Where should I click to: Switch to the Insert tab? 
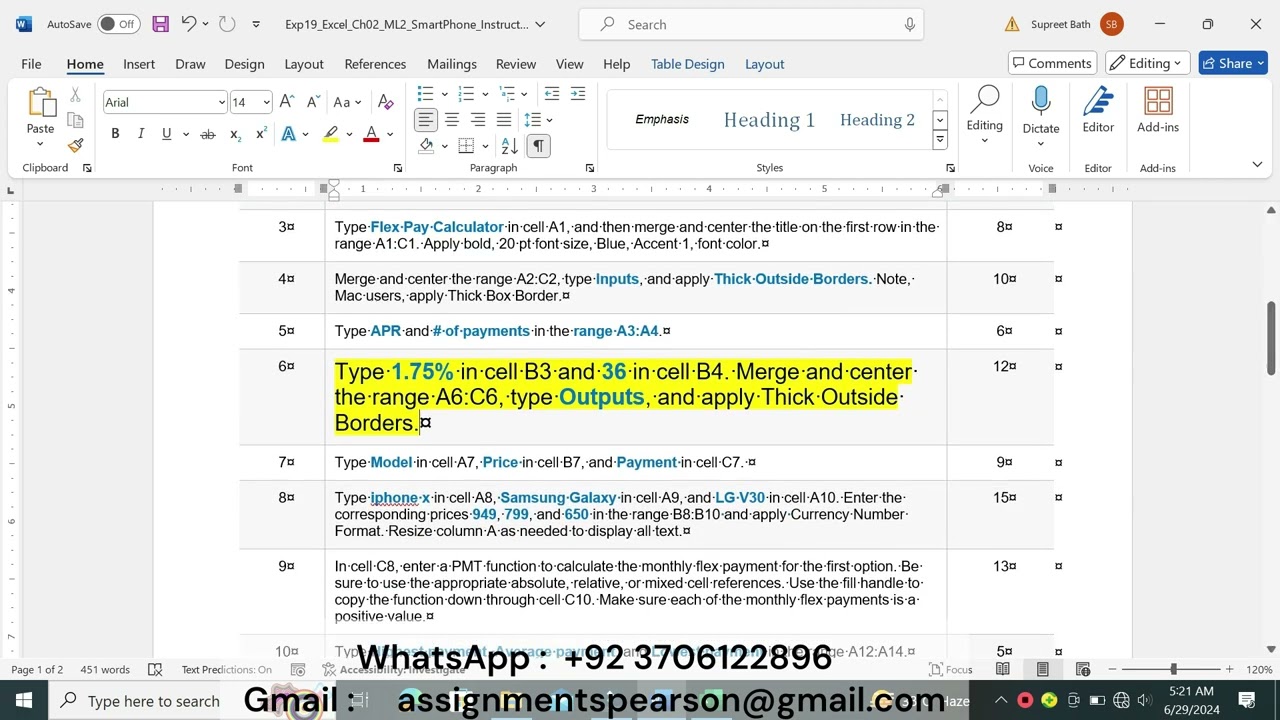(139, 64)
